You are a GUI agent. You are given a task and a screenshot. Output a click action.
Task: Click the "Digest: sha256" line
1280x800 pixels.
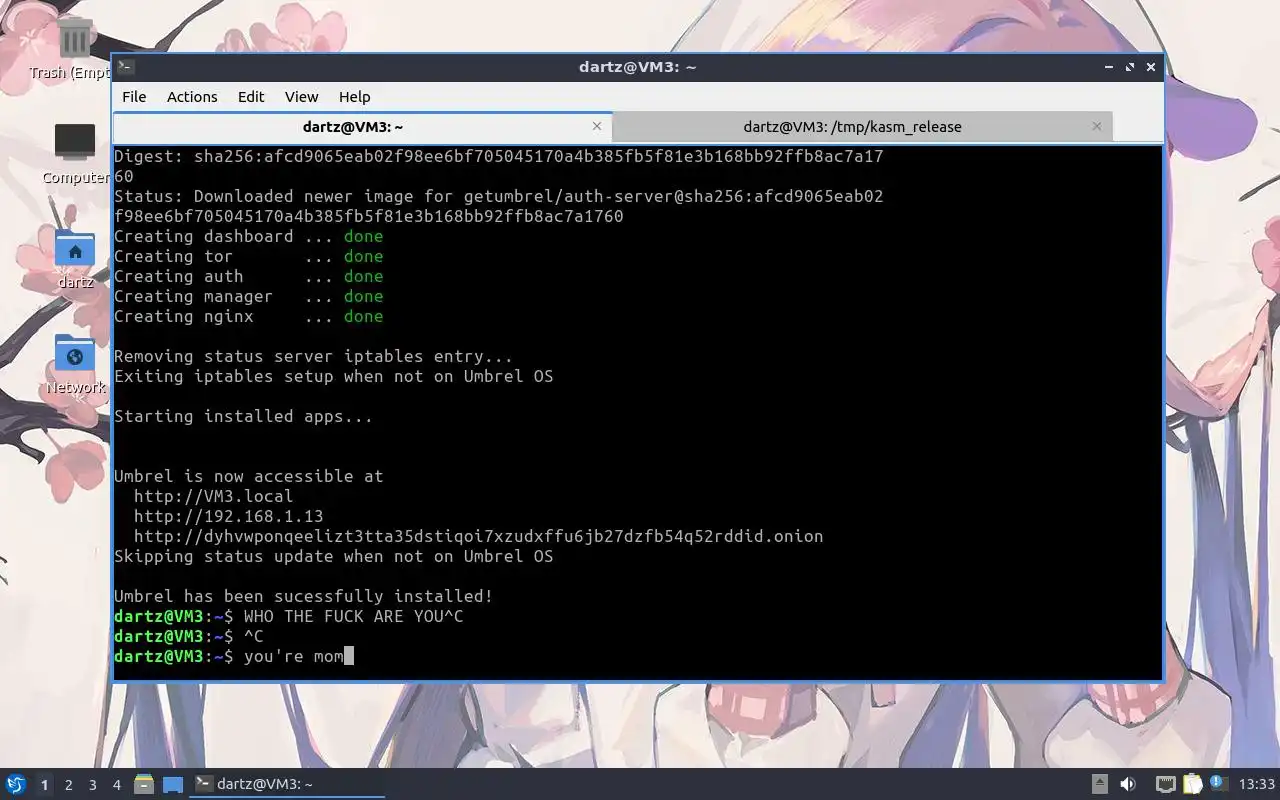coord(498,156)
